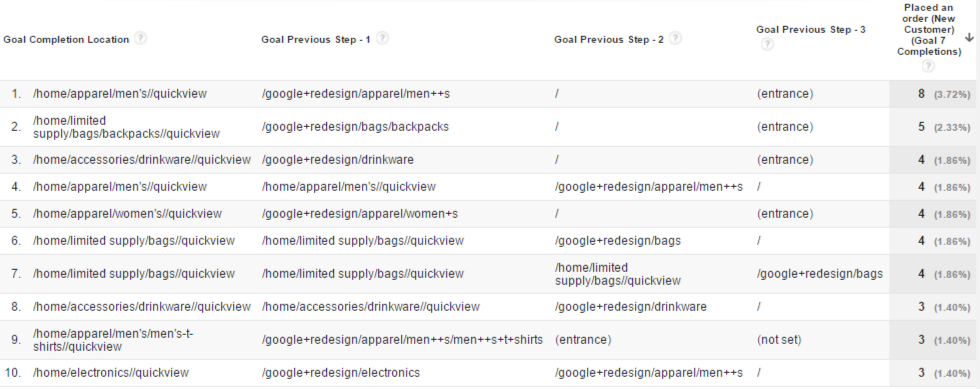980x389 pixels.
Task: Sort by Goal Previous Step - 3 header
Action: point(811,29)
